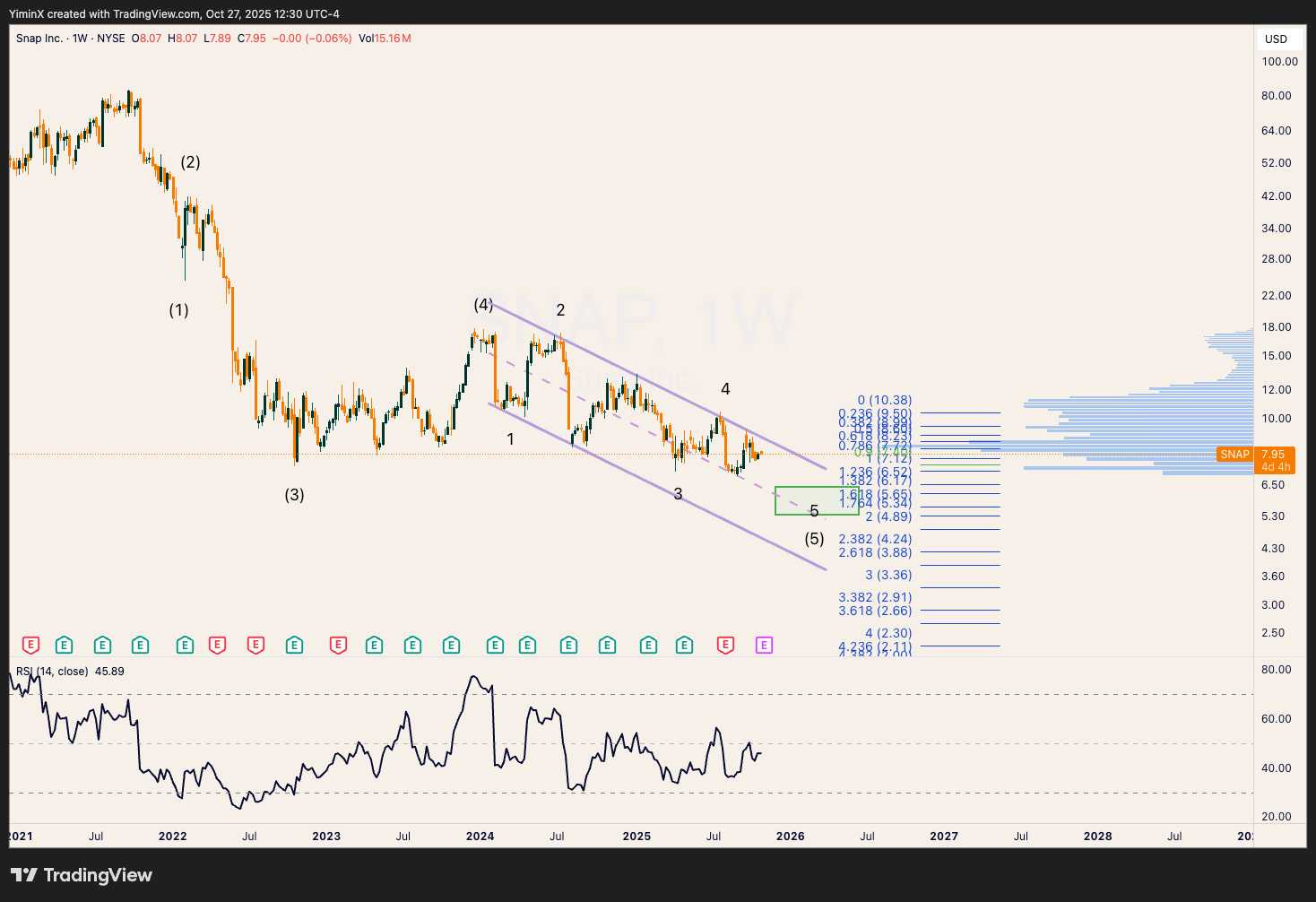Image resolution: width=1316 pixels, height=902 pixels.
Task: Click the Fibonacci level 3.382 (2.91)
Action: click(x=875, y=598)
